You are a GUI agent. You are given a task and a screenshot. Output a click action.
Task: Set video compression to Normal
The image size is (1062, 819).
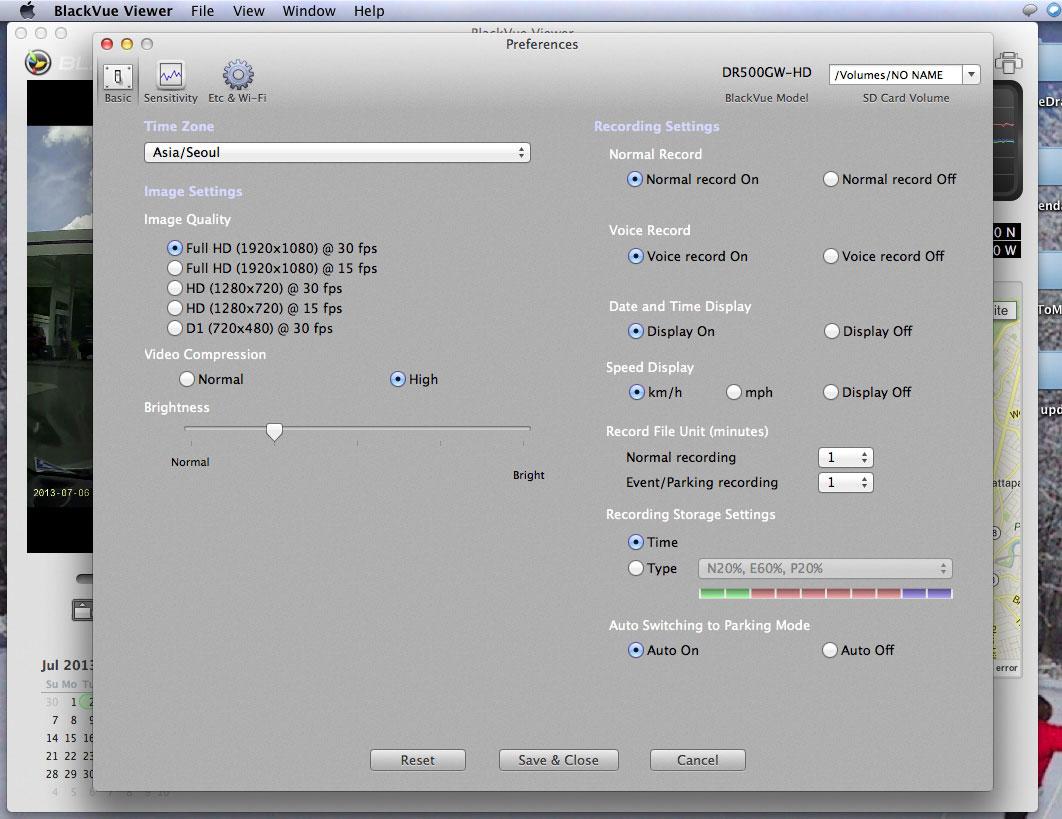coord(187,379)
